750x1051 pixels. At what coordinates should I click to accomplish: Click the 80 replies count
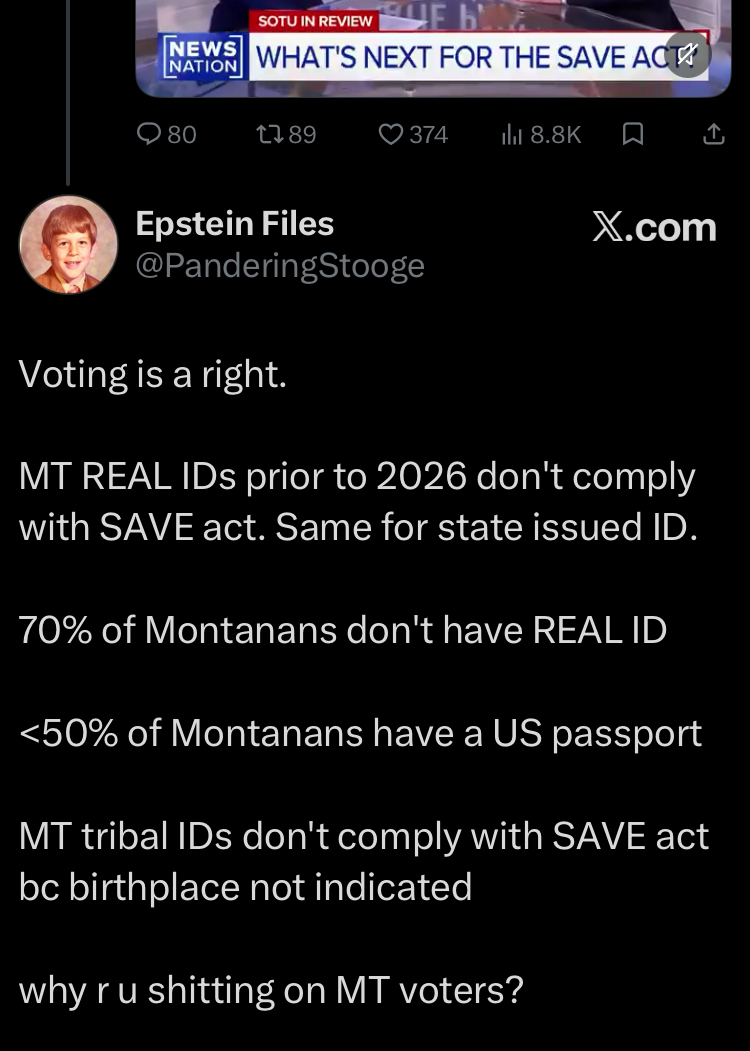(x=181, y=134)
